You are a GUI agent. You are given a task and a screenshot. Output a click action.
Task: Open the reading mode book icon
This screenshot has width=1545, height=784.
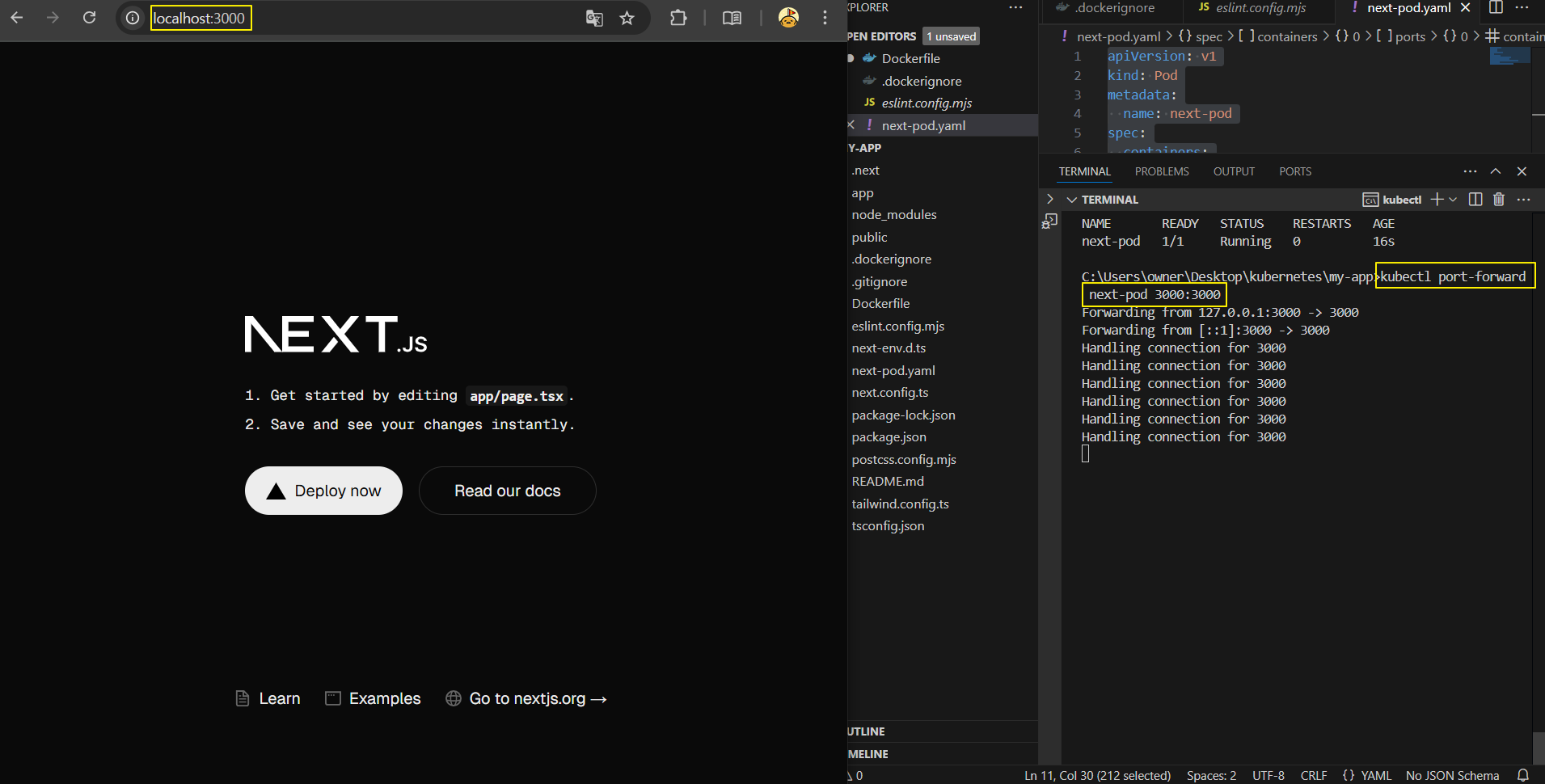point(732,18)
